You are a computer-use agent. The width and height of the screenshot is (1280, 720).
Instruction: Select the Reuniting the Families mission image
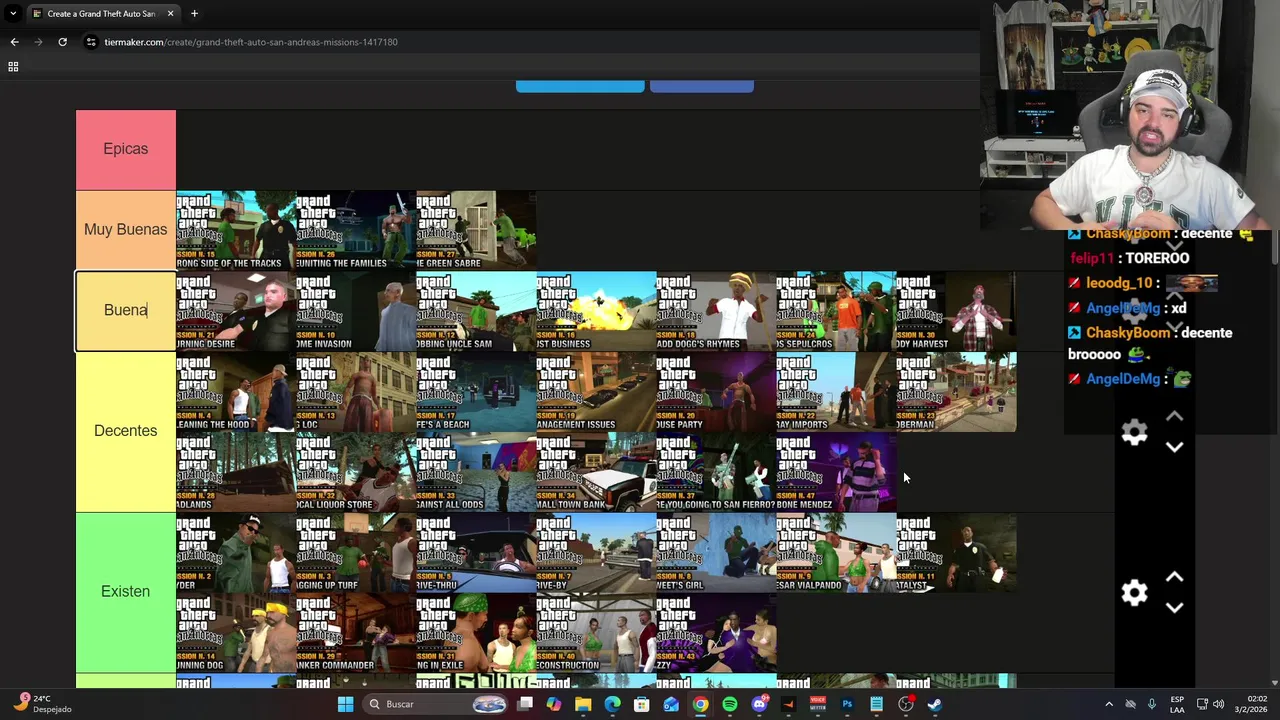tap(356, 230)
